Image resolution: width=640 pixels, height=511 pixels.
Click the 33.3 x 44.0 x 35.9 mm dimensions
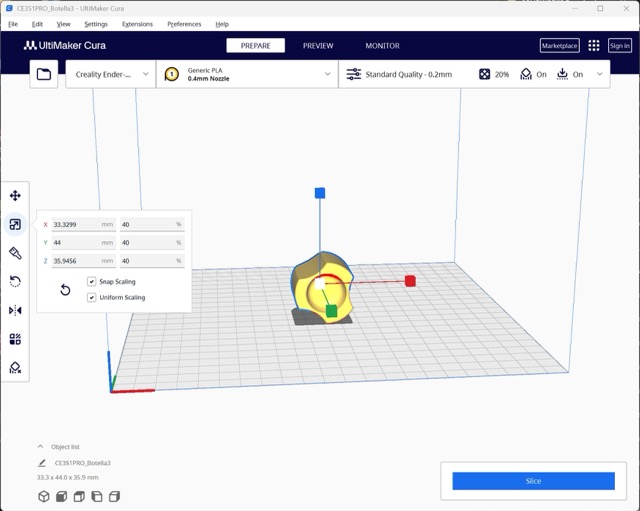68,477
